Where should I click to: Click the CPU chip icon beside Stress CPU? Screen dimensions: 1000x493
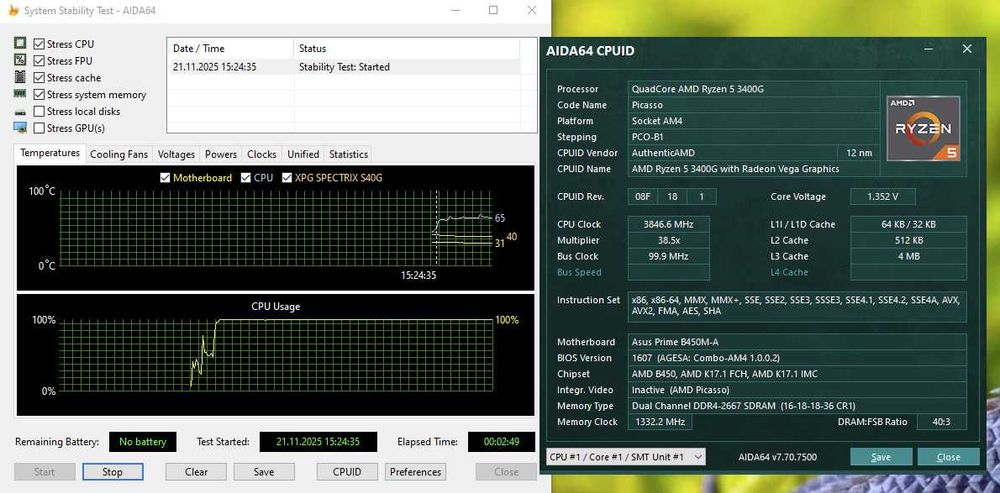[20, 43]
